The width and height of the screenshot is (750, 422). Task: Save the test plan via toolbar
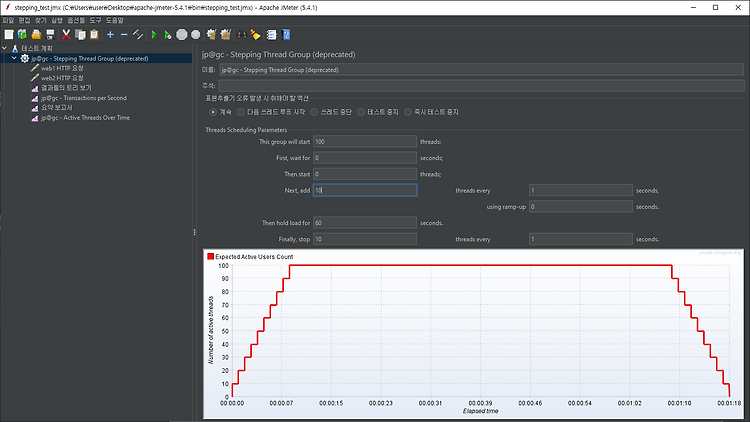pyautogui.click(x=50, y=34)
